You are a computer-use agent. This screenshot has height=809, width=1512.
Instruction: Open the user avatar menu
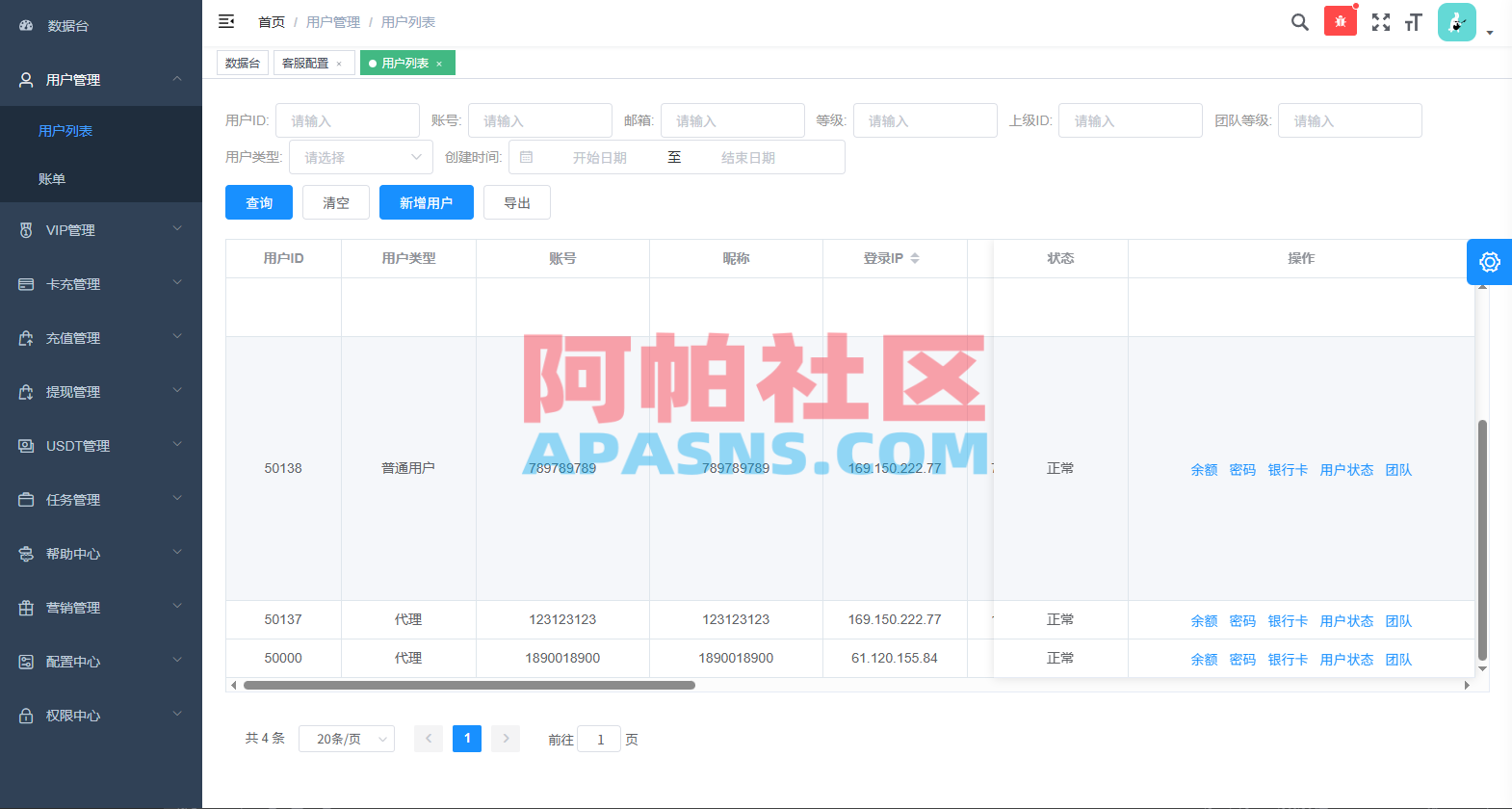pyautogui.click(x=1456, y=22)
